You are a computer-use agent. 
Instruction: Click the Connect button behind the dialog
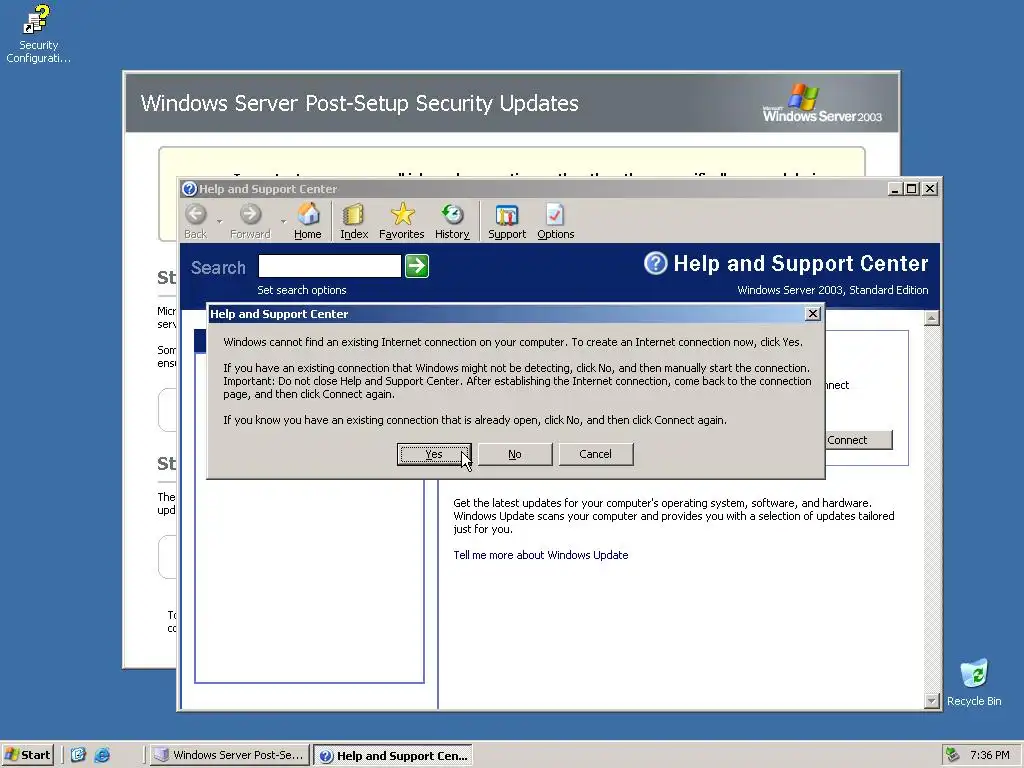pyautogui.click(x=858, y=440)
